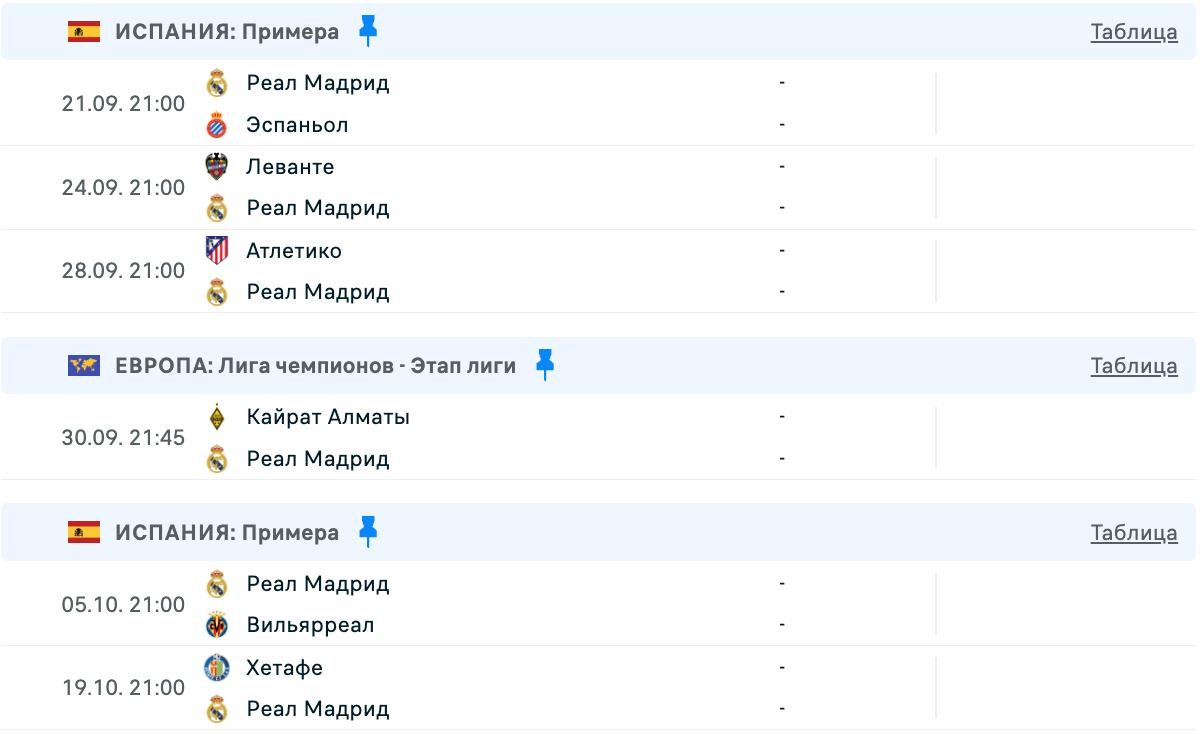The height and width of the screenshot is (734, 1200).
Task: Select the Вильярреал team name
Action: pyautogui.click(x=311, y=626)
